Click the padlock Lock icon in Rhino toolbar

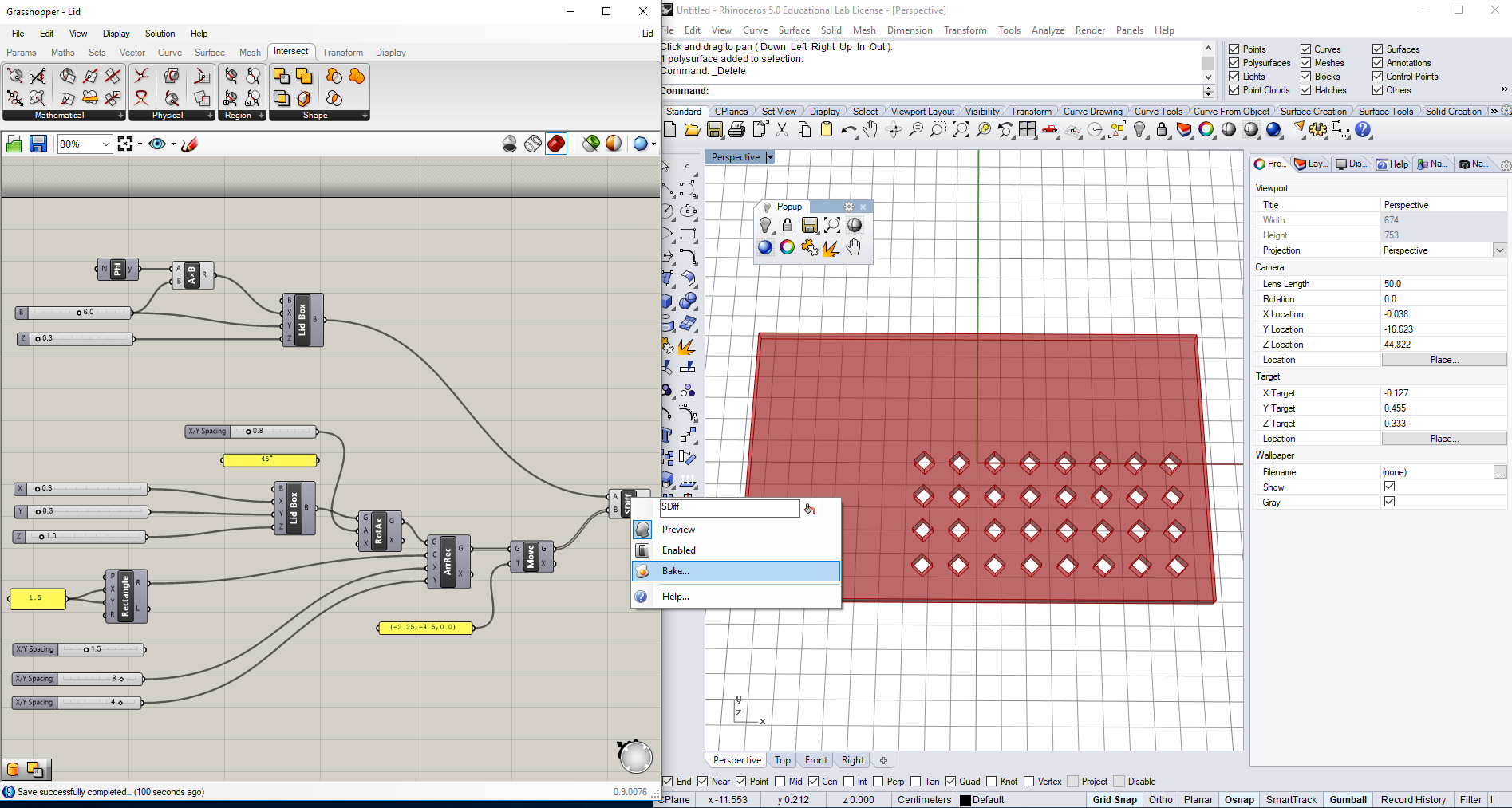pyautogui.click(x=1162, y=129)
